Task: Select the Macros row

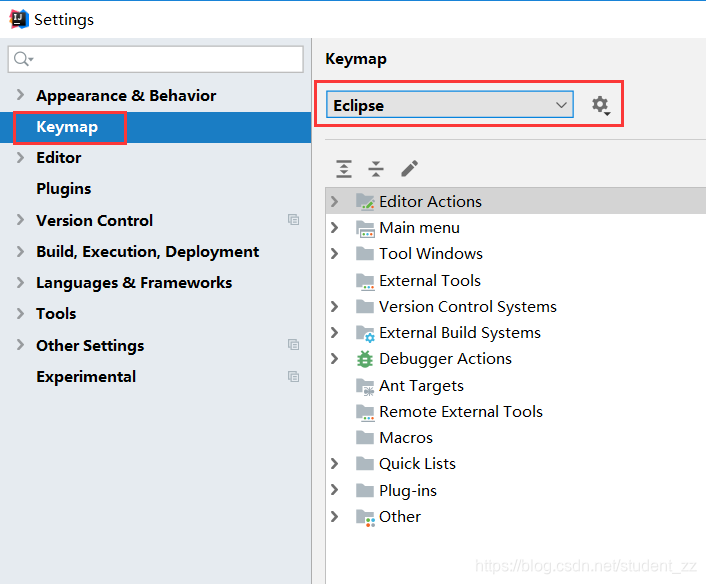Action: 516,438
